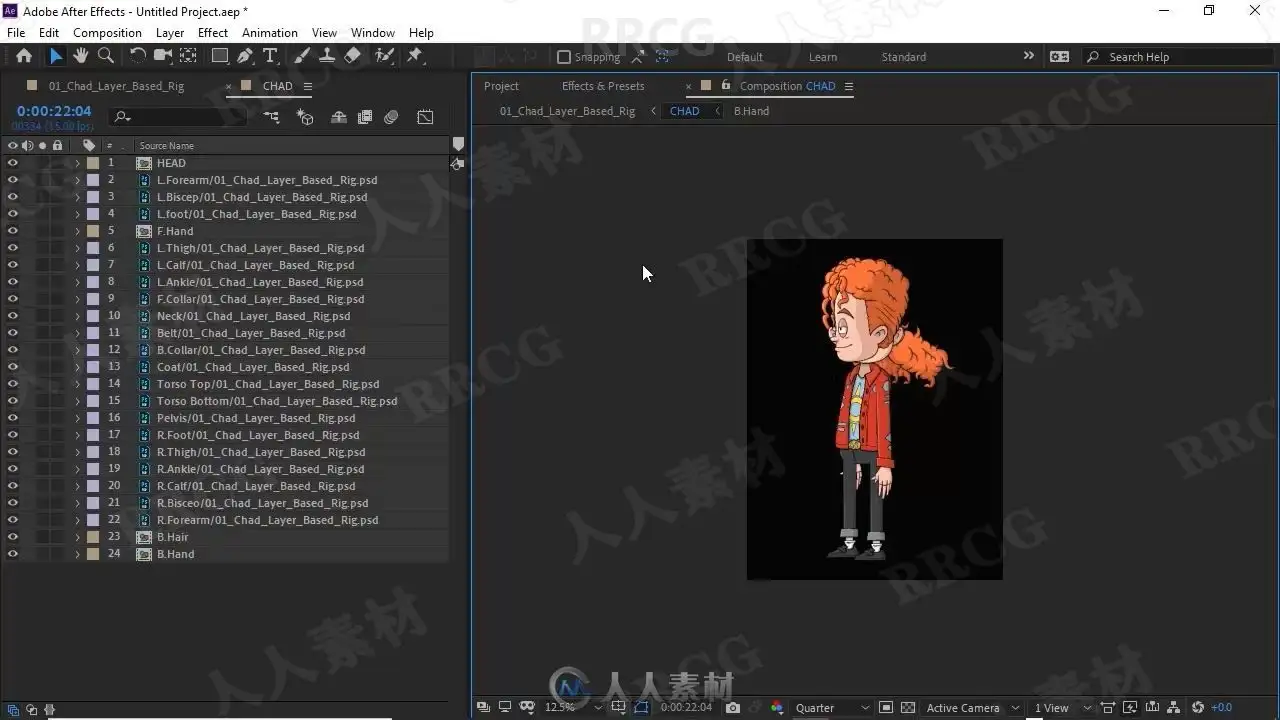
Task: Open the Composition menu
Action: [107, 32]
